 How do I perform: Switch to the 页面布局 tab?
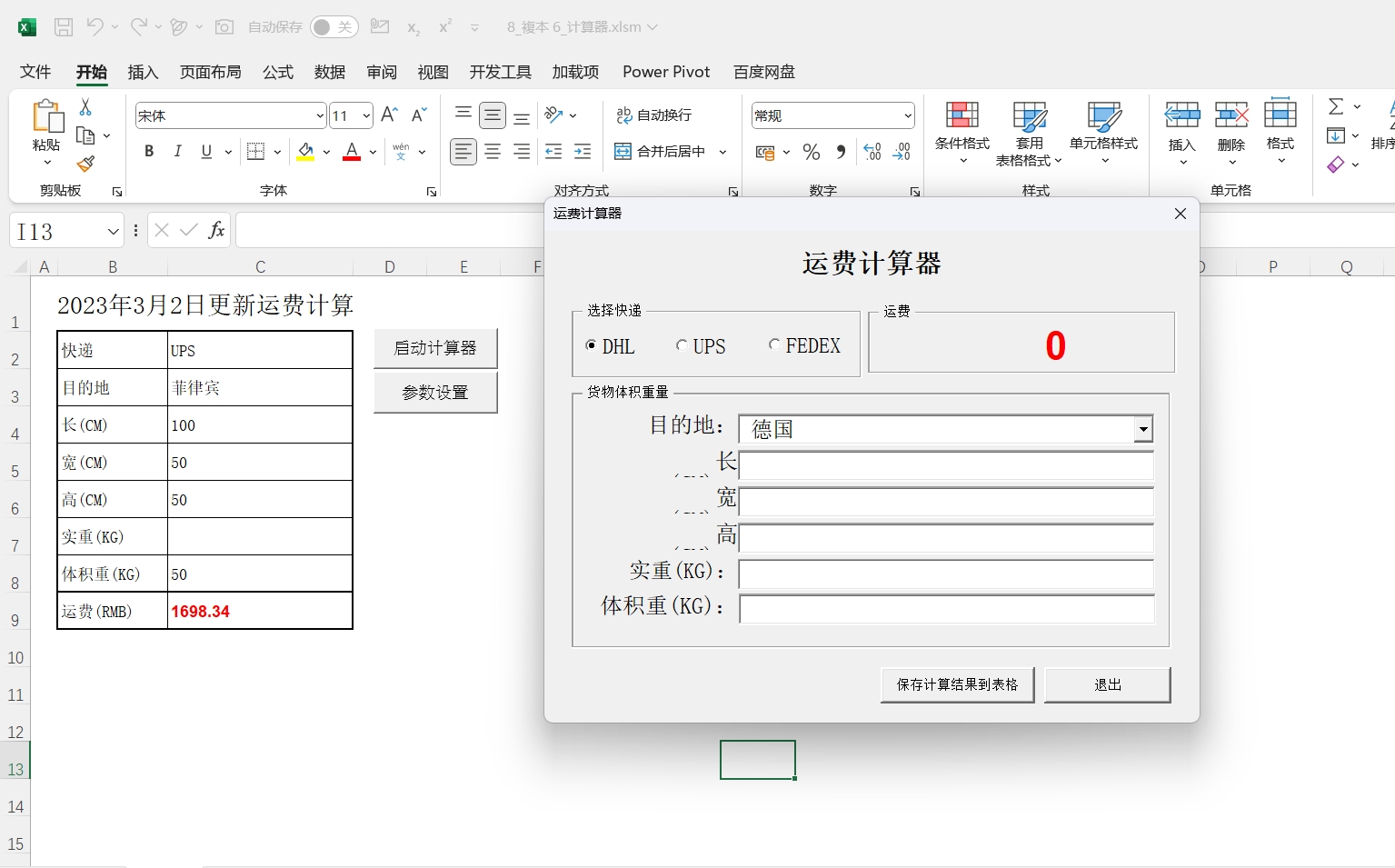click(x=211, y=72)
